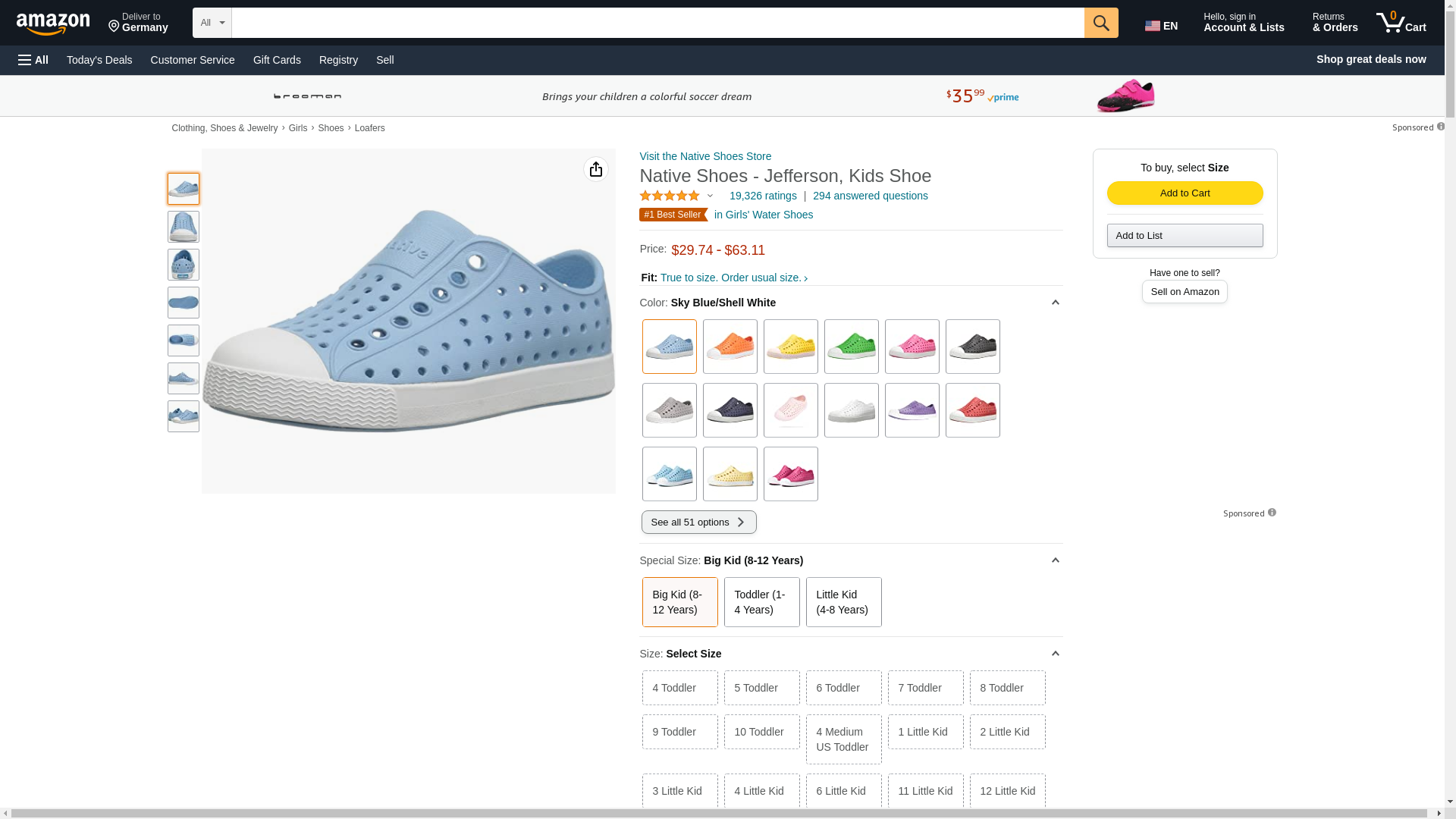Click the star rating icons

point(670,196)
